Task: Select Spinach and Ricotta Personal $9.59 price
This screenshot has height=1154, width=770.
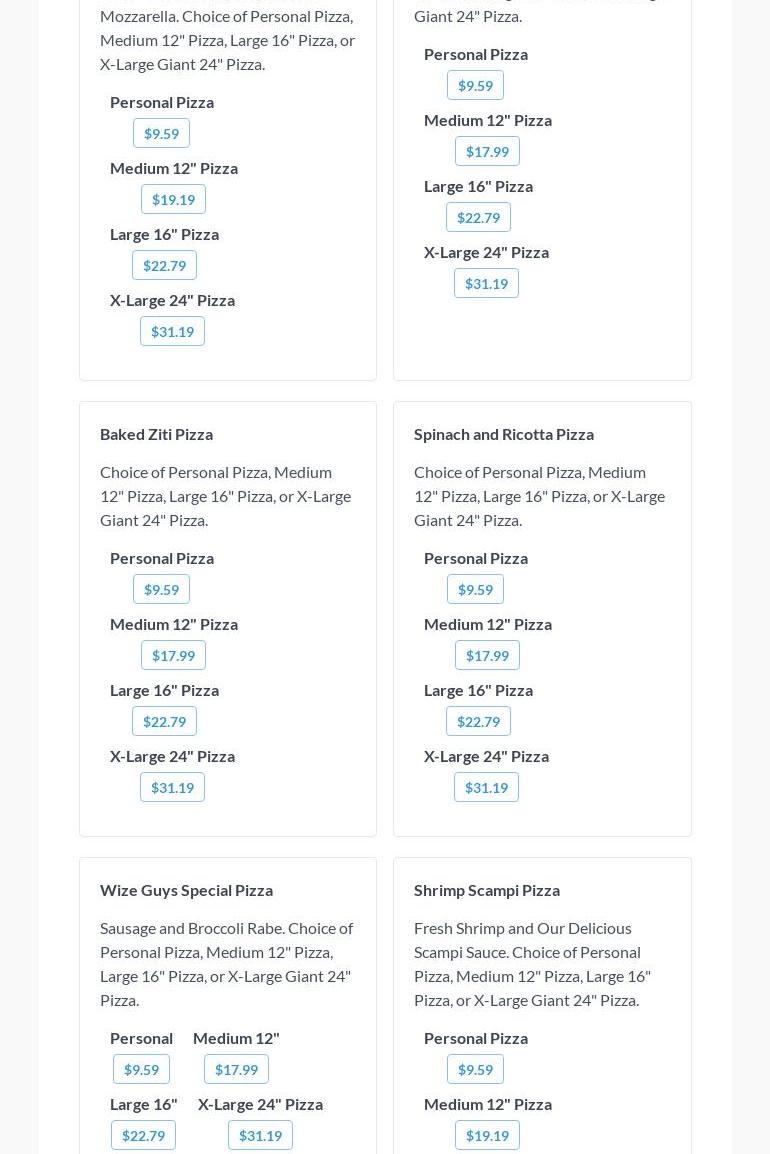Action: click(x=475, y=589)
